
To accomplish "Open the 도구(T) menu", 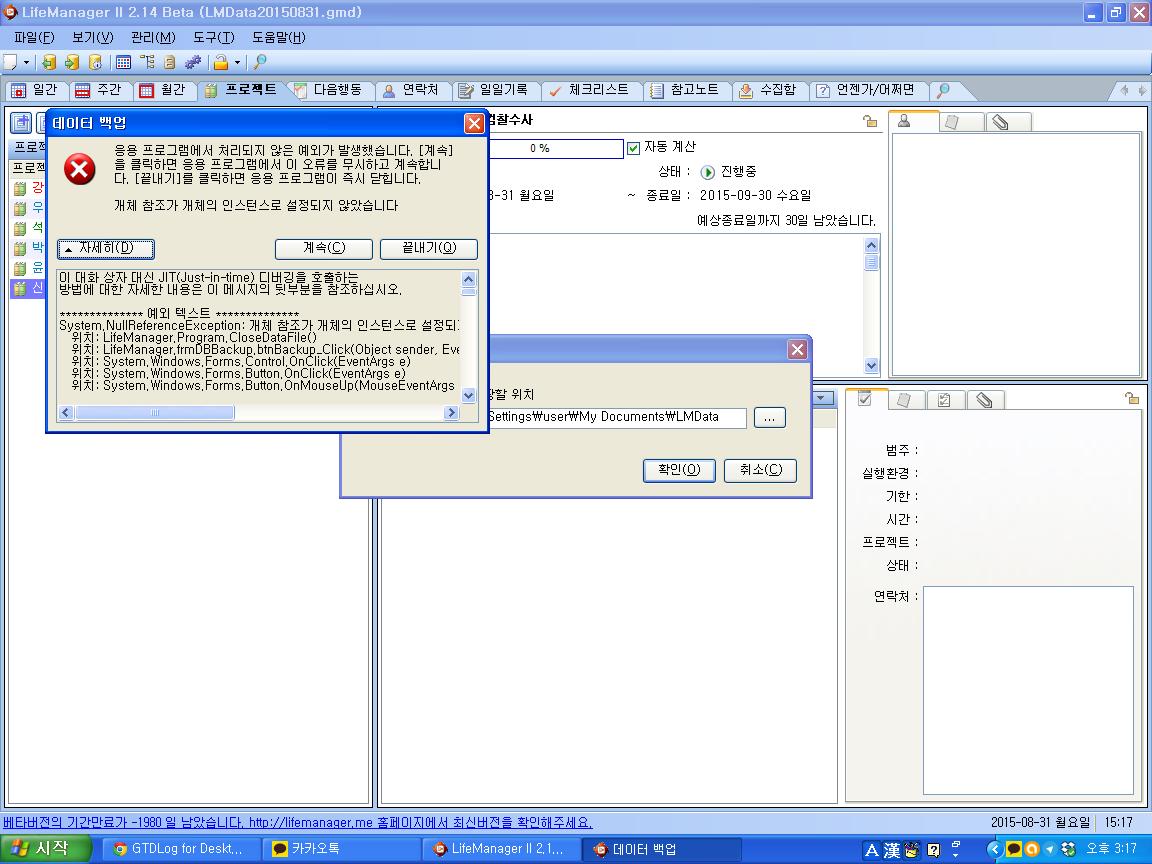I will pos(214,37).
